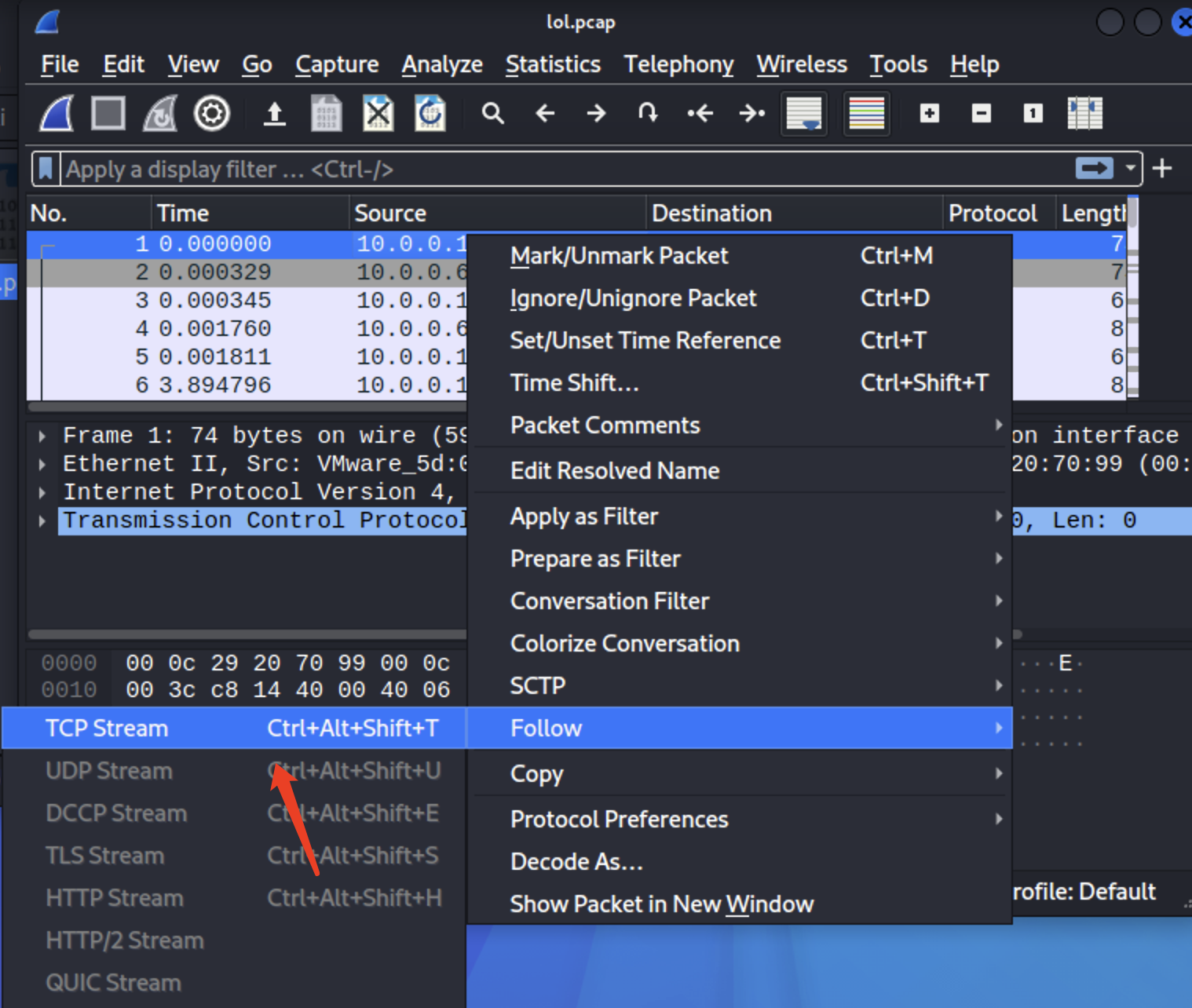Viewport: 1192px width, 1008px height.
Task: Toggle the display filter bookmark icon
Action: click(46, 169)
